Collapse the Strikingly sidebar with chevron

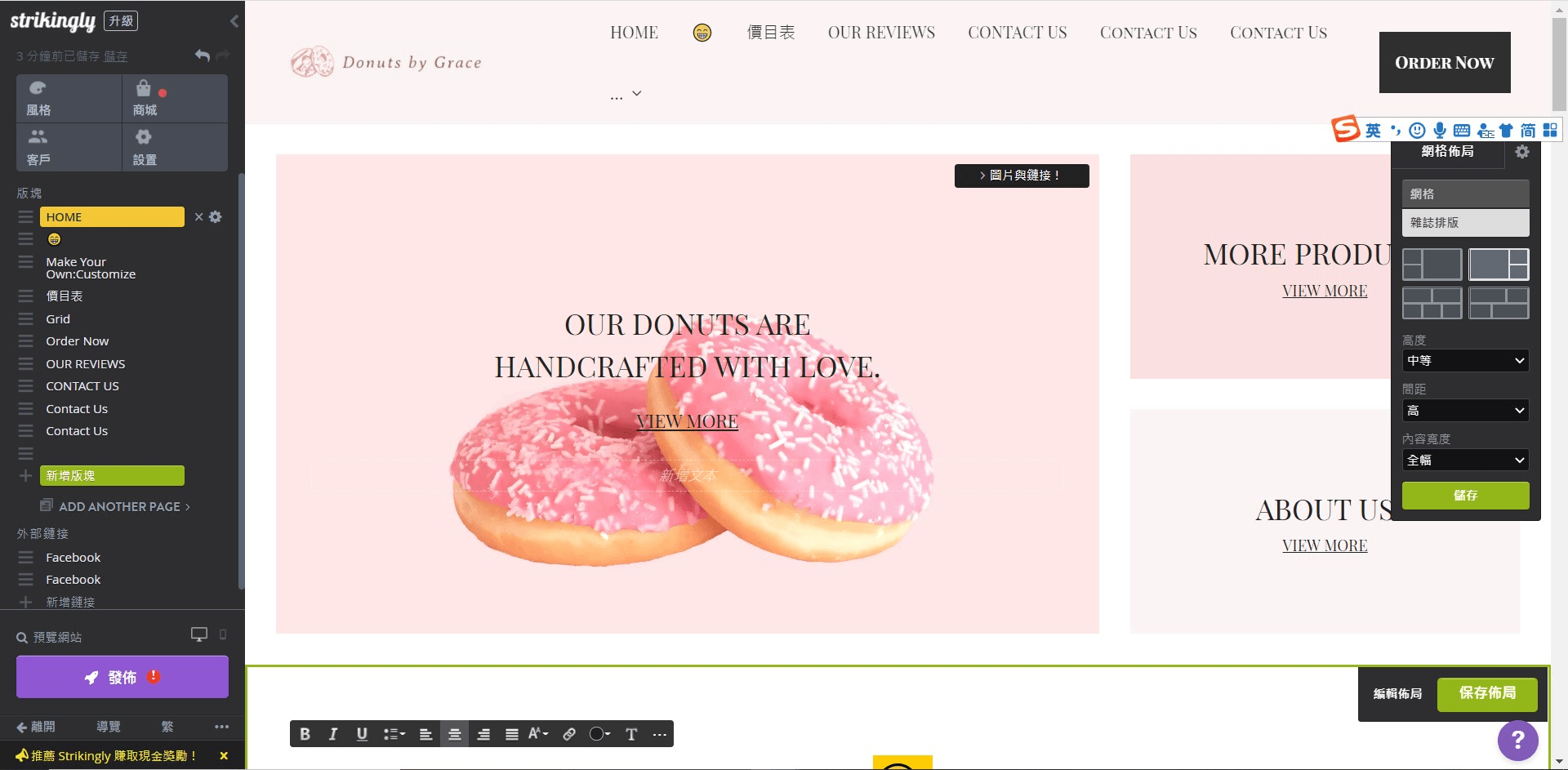tap(234, 21)
